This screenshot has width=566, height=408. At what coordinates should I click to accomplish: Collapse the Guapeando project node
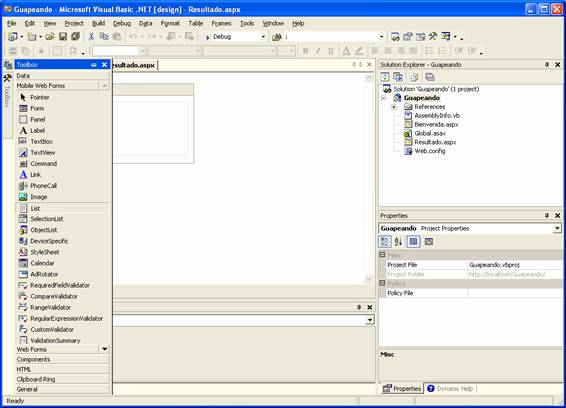tap(384, 98)
